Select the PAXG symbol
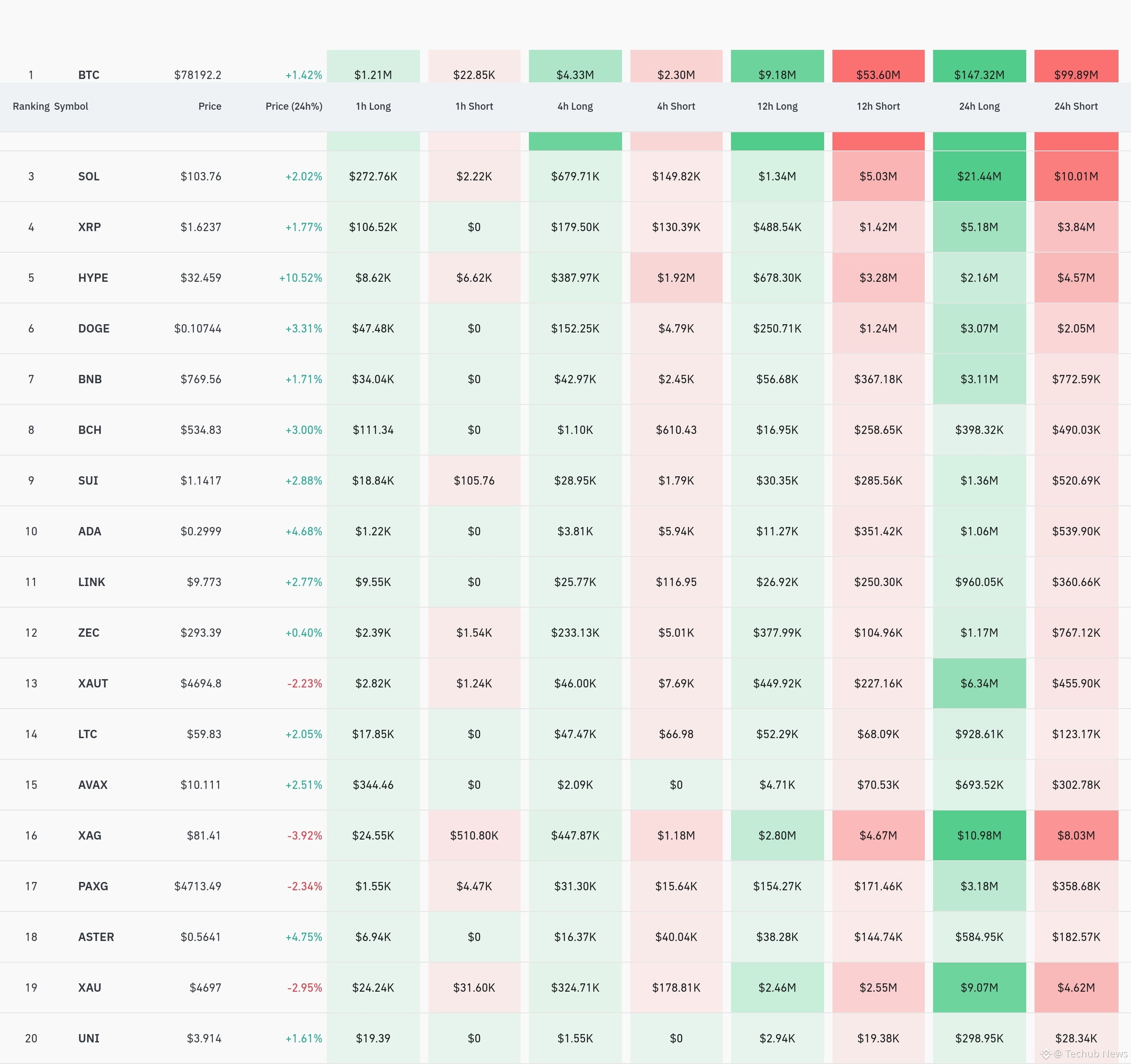The image size is (1131, 1064). click(93, 886)
